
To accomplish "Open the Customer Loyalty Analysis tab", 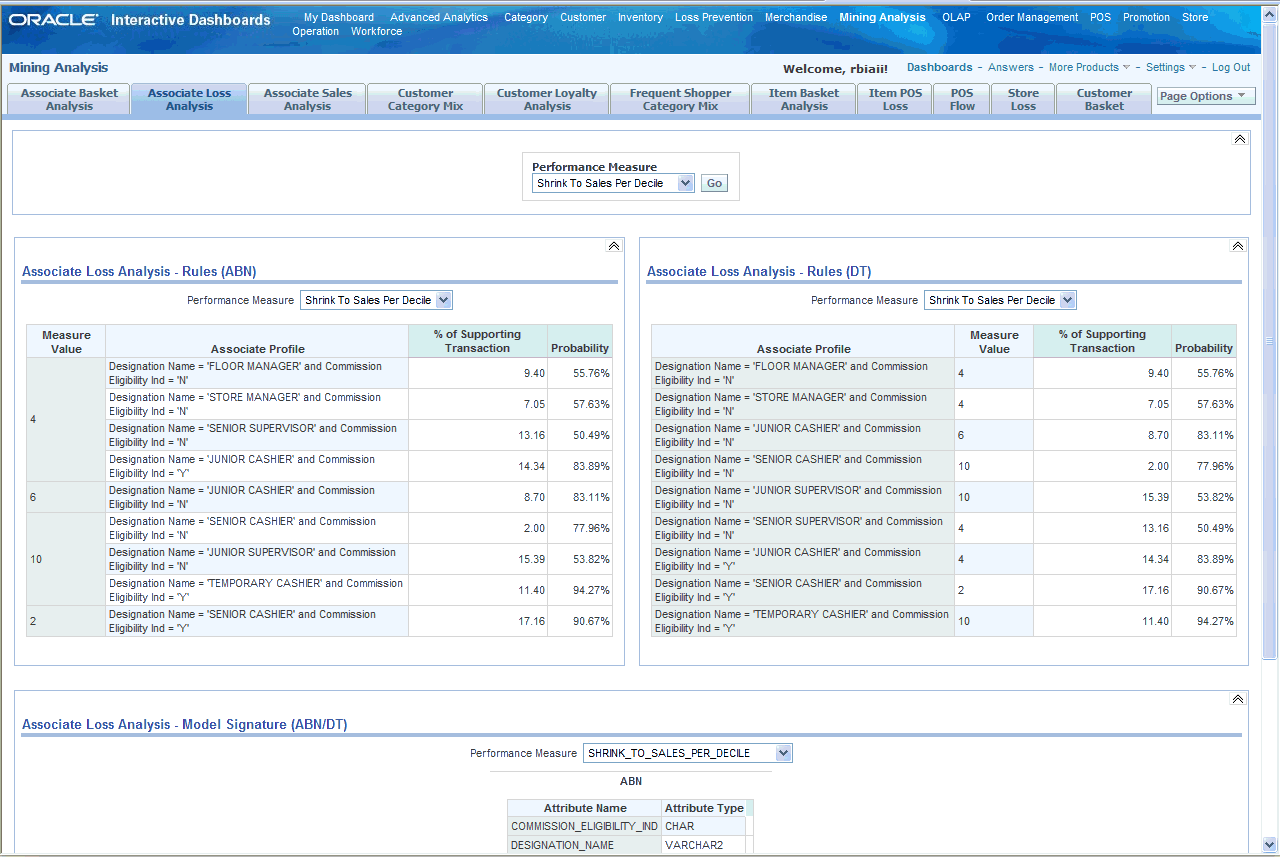I will (547, 99).
